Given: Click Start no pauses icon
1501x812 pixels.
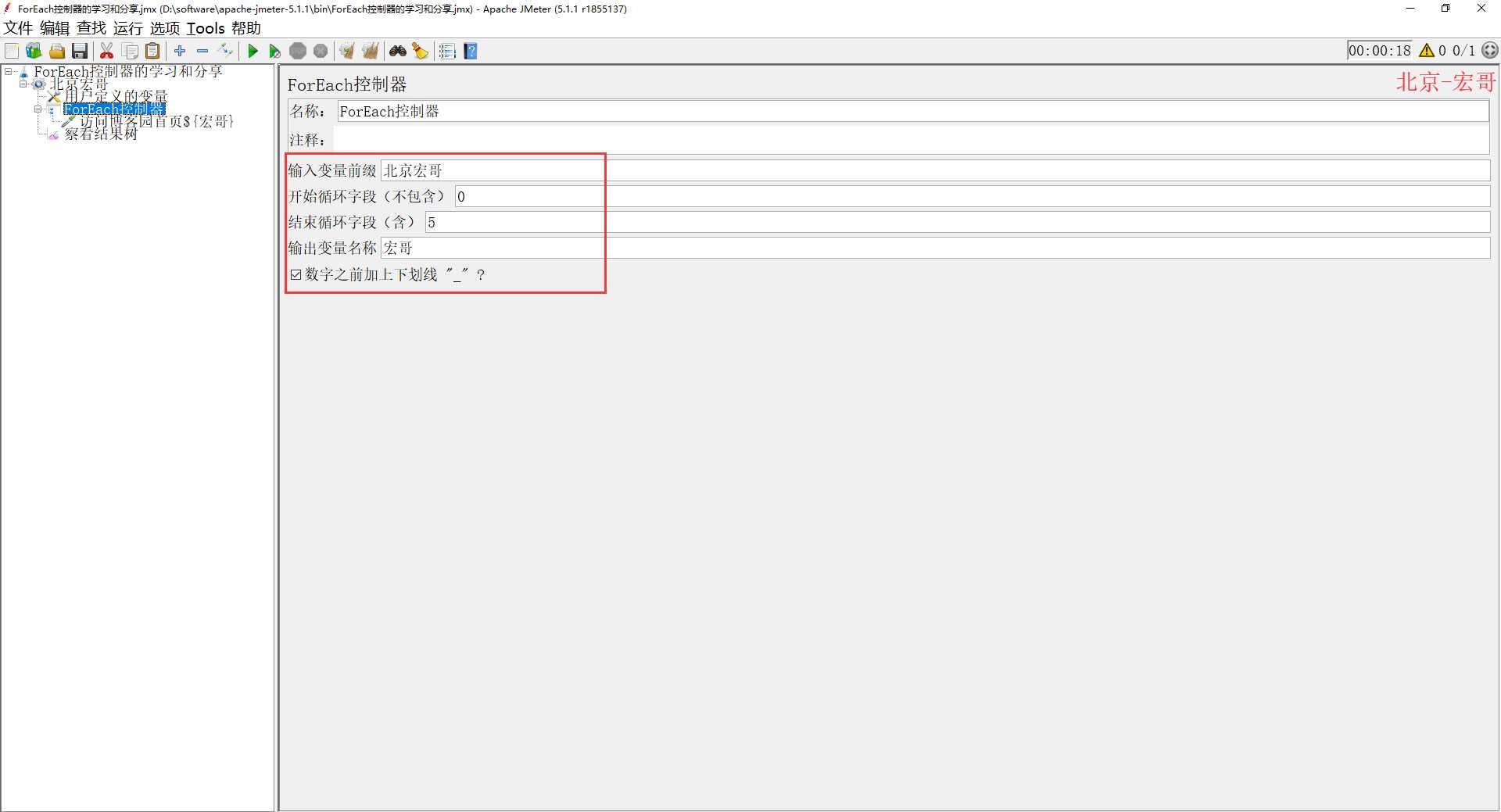Looking at the screenshot, I should pyautogui.click(x=274, y=51).
